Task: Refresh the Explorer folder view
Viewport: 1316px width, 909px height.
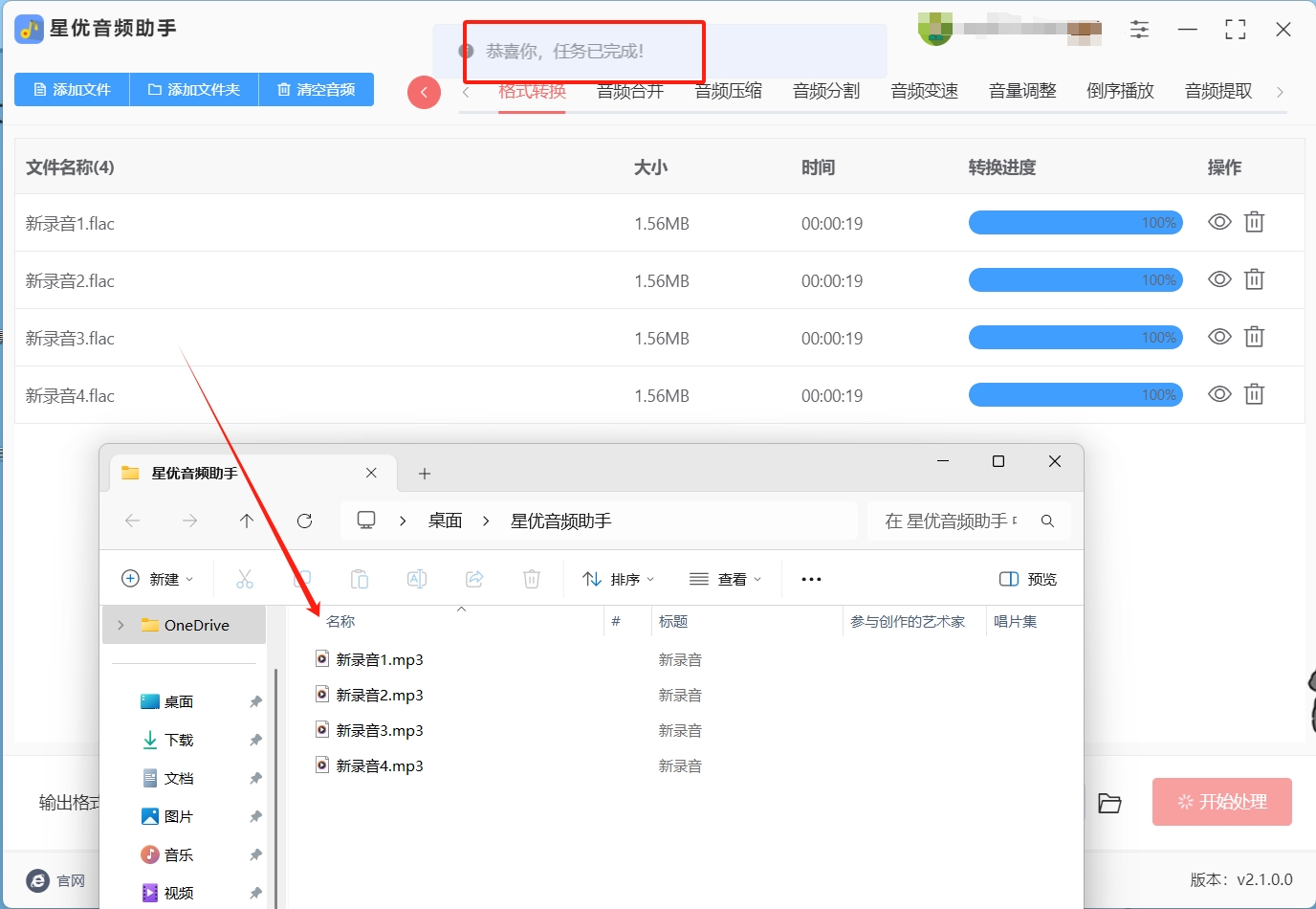Action: click(x=304, y=521)
